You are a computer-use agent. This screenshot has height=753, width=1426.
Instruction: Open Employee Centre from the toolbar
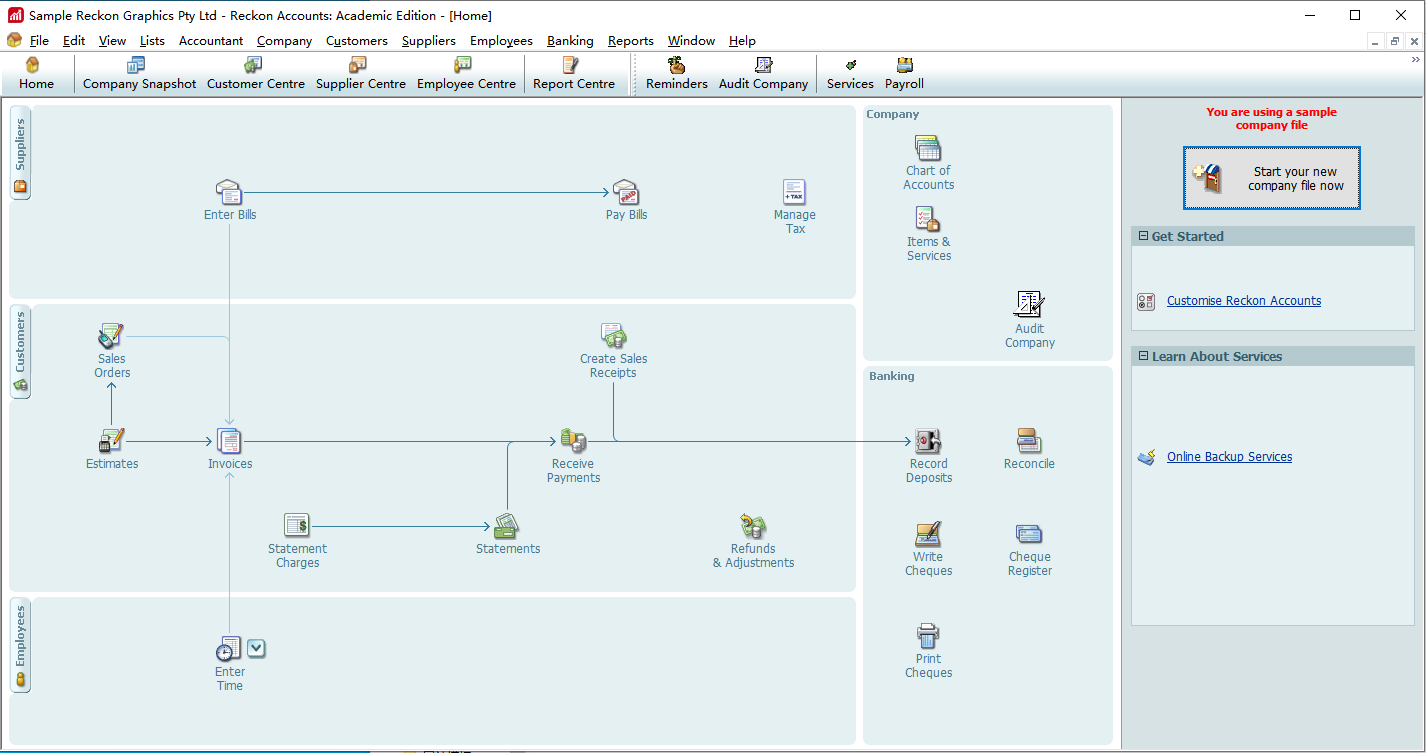pyautogui.click(x=466, y=74)
